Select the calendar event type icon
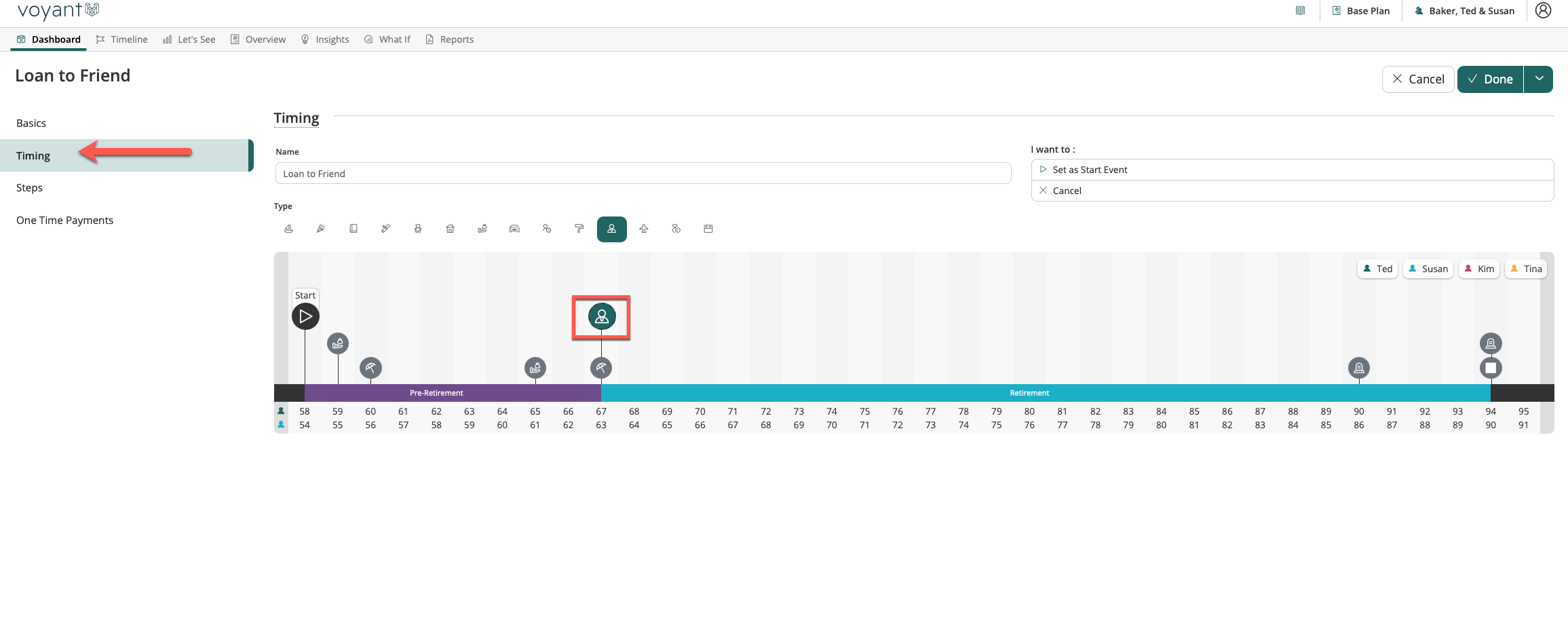This screenshot has height=621, width=1568. 708,229
